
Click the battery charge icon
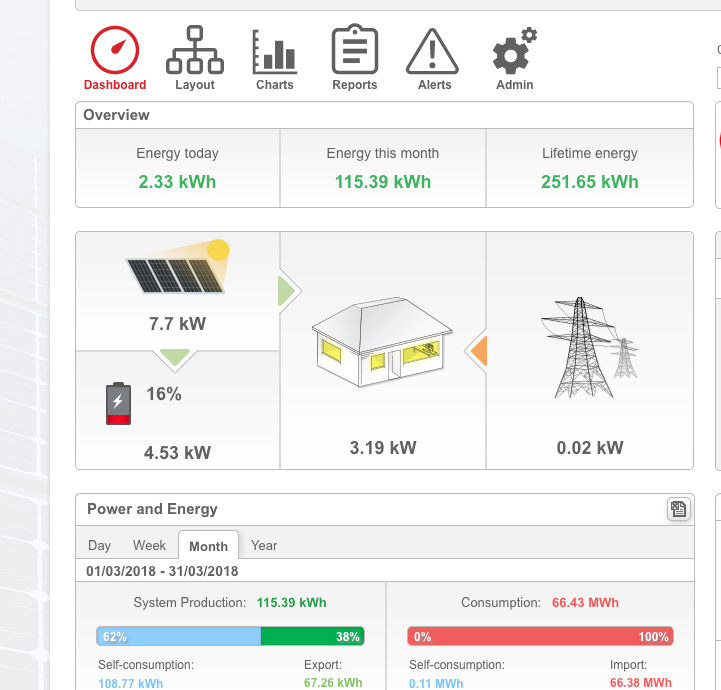(119, 404)
